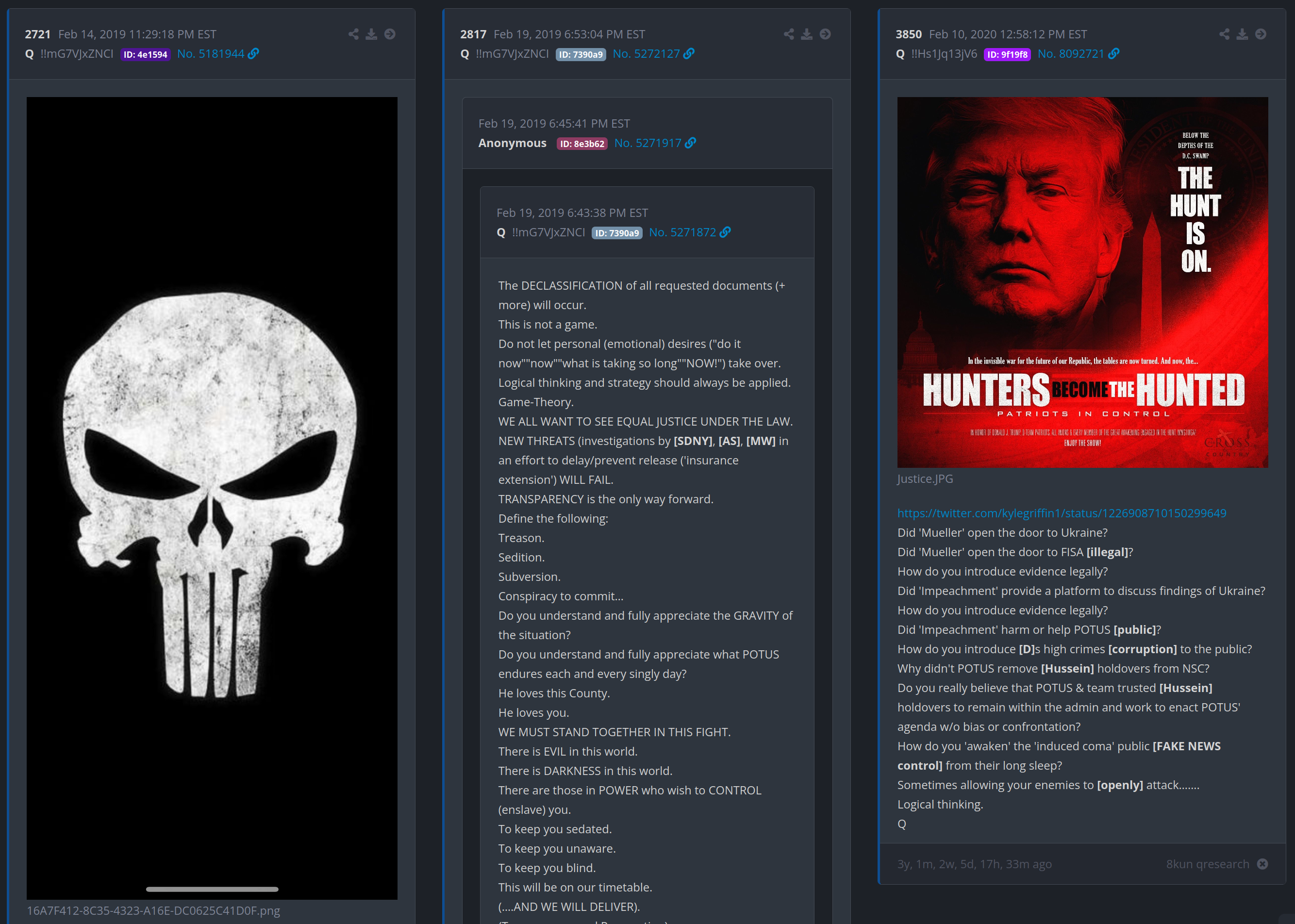Image resolution: width=1295 pixels, height=924 pixels.
Task: Share post 3850 using its share icon
Action: (x=1225, y=34)
